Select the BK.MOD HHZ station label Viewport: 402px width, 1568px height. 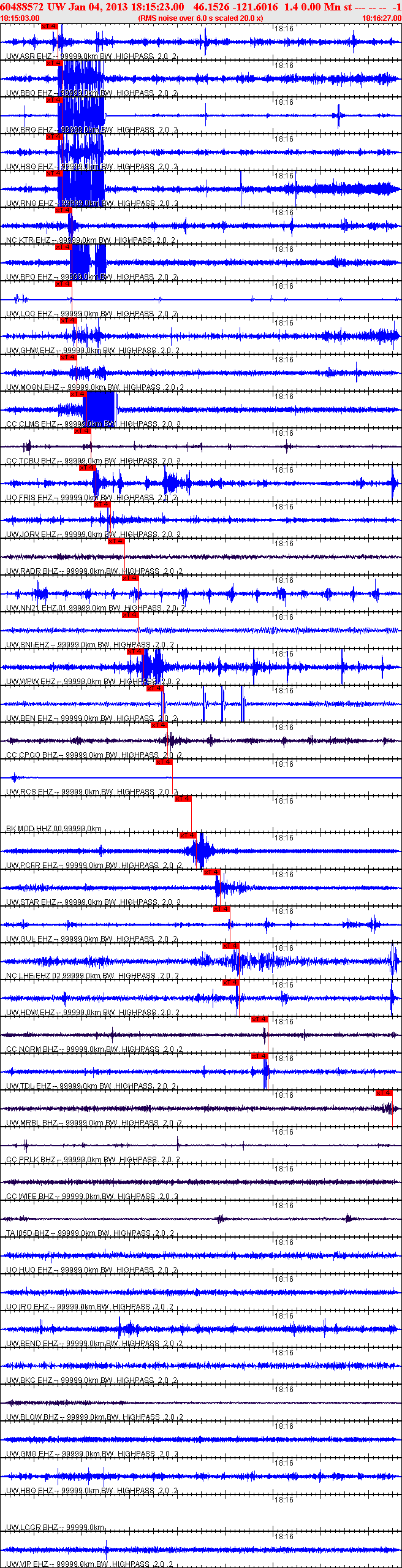click(29, 829)
